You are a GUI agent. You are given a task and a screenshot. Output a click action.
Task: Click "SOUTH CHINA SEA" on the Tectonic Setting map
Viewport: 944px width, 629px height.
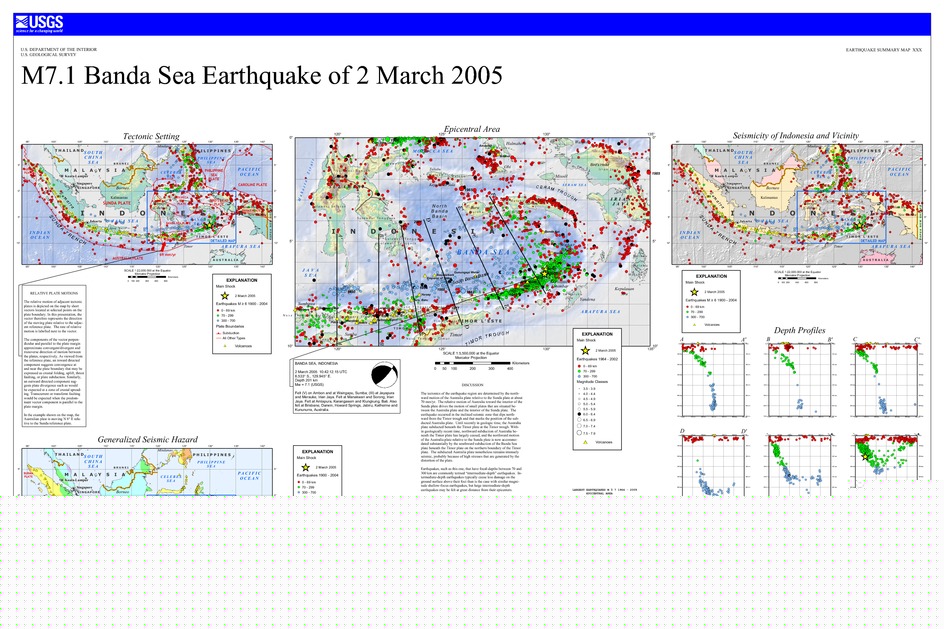pos(93,158)
